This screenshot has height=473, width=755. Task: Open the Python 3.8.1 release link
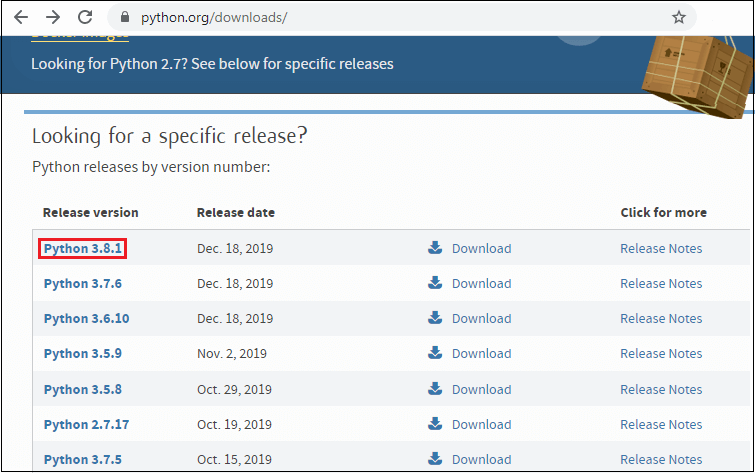[83, 248]
